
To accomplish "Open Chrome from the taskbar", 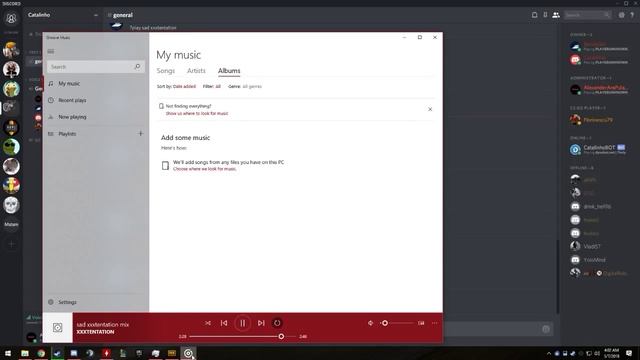I will pyautogui.click(x=41, y=353).
